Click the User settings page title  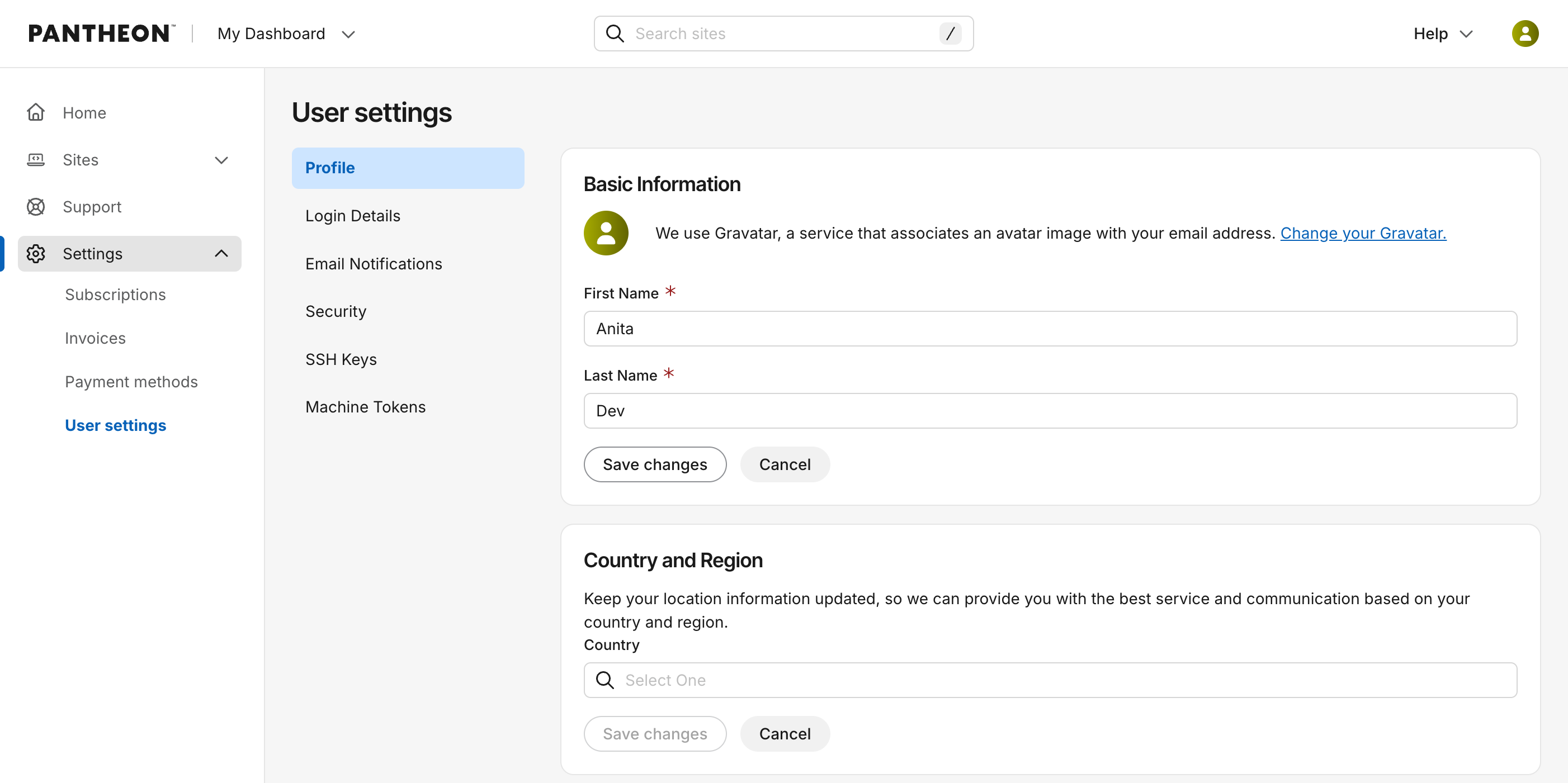[x=371, y=112]
